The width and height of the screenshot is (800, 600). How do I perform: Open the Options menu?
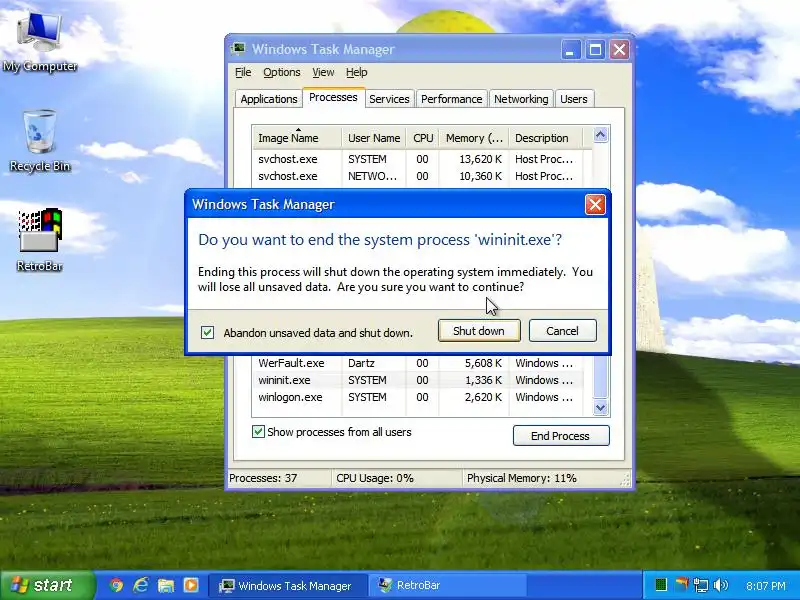(282, 72)
